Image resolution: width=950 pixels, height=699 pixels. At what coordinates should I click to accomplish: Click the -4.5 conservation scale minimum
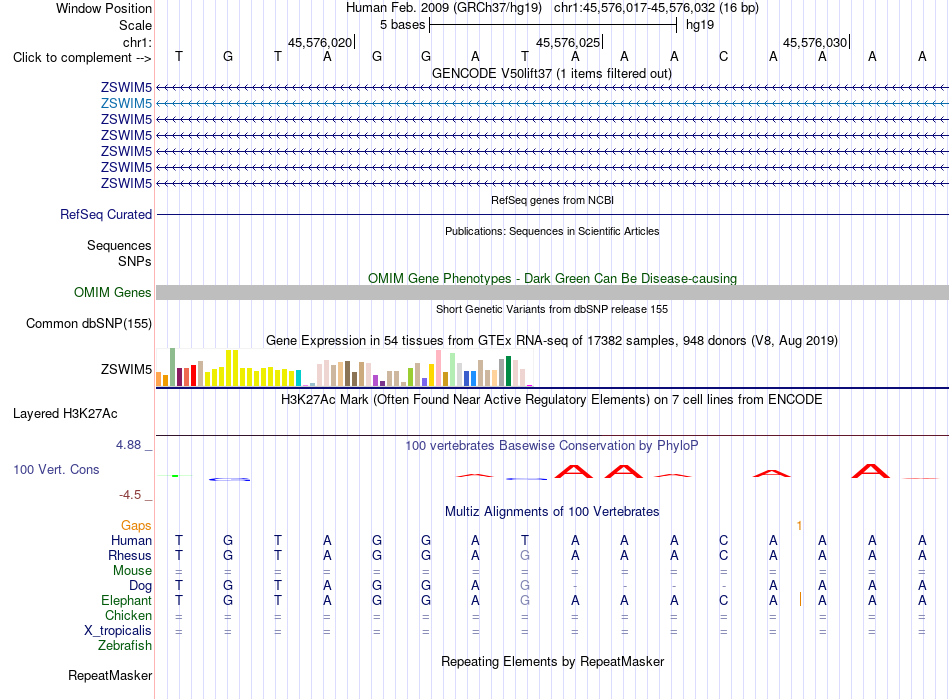[x=130, y=495]
